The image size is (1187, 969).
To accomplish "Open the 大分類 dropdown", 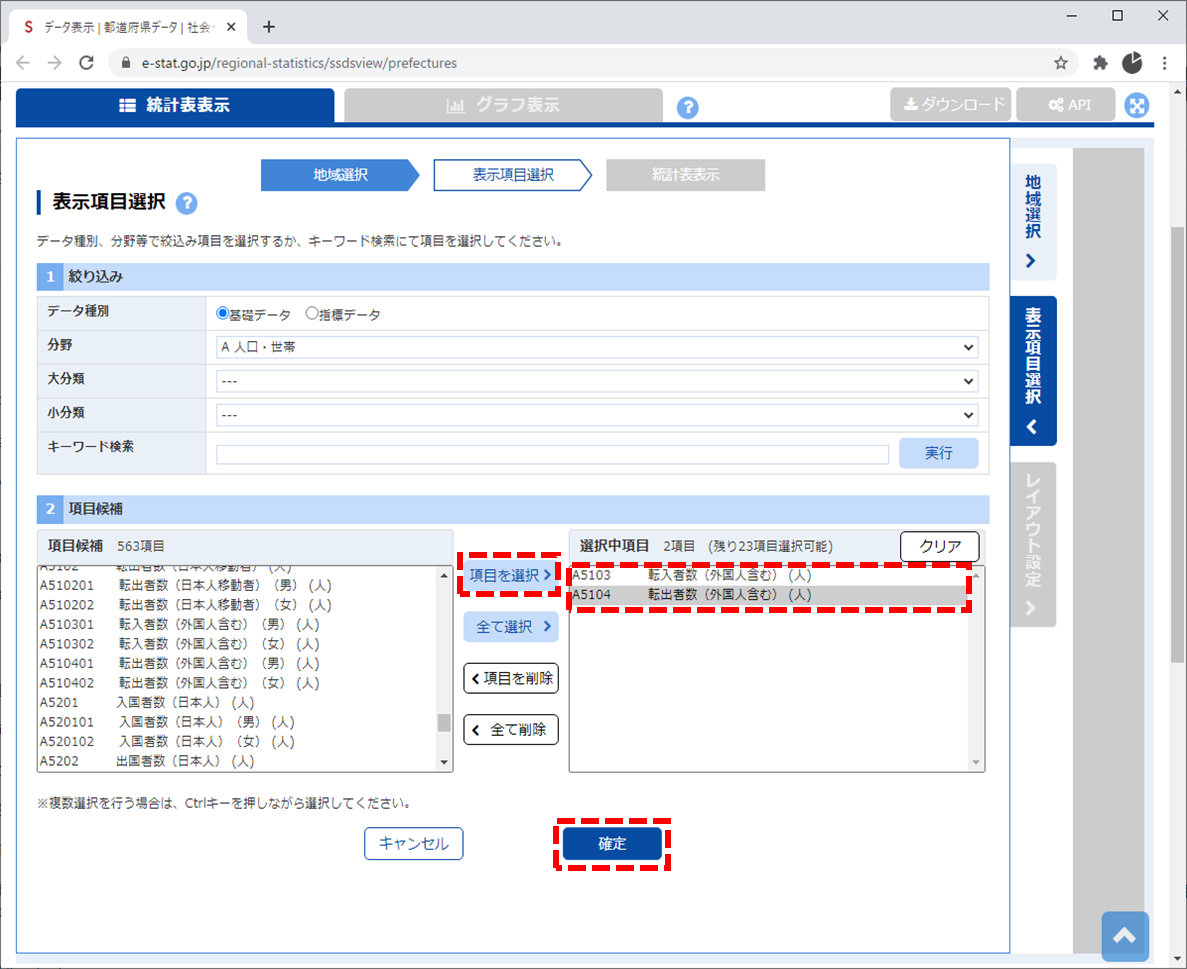I will tap(597, 381).
